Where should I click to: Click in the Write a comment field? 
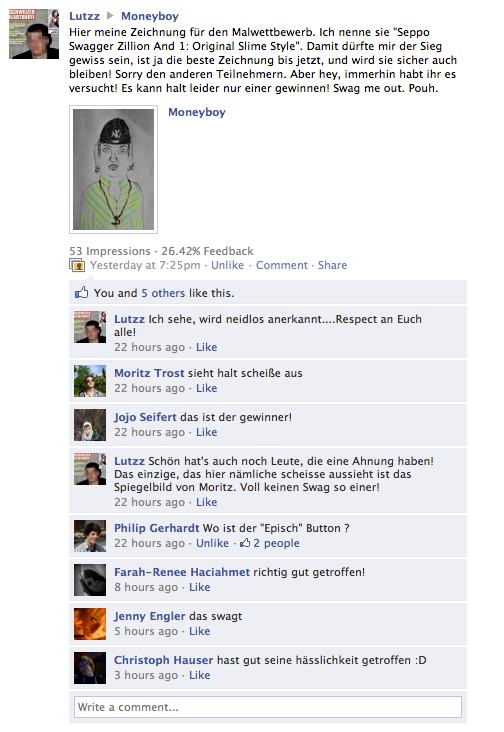[x=268, y=707]
